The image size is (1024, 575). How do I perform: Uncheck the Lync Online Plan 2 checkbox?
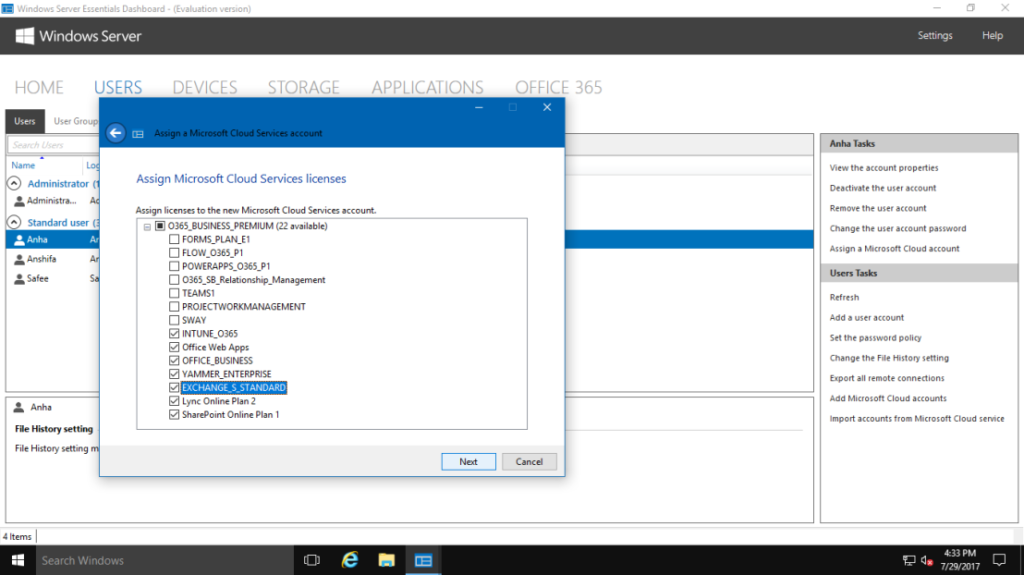click(x=174, y=401)
